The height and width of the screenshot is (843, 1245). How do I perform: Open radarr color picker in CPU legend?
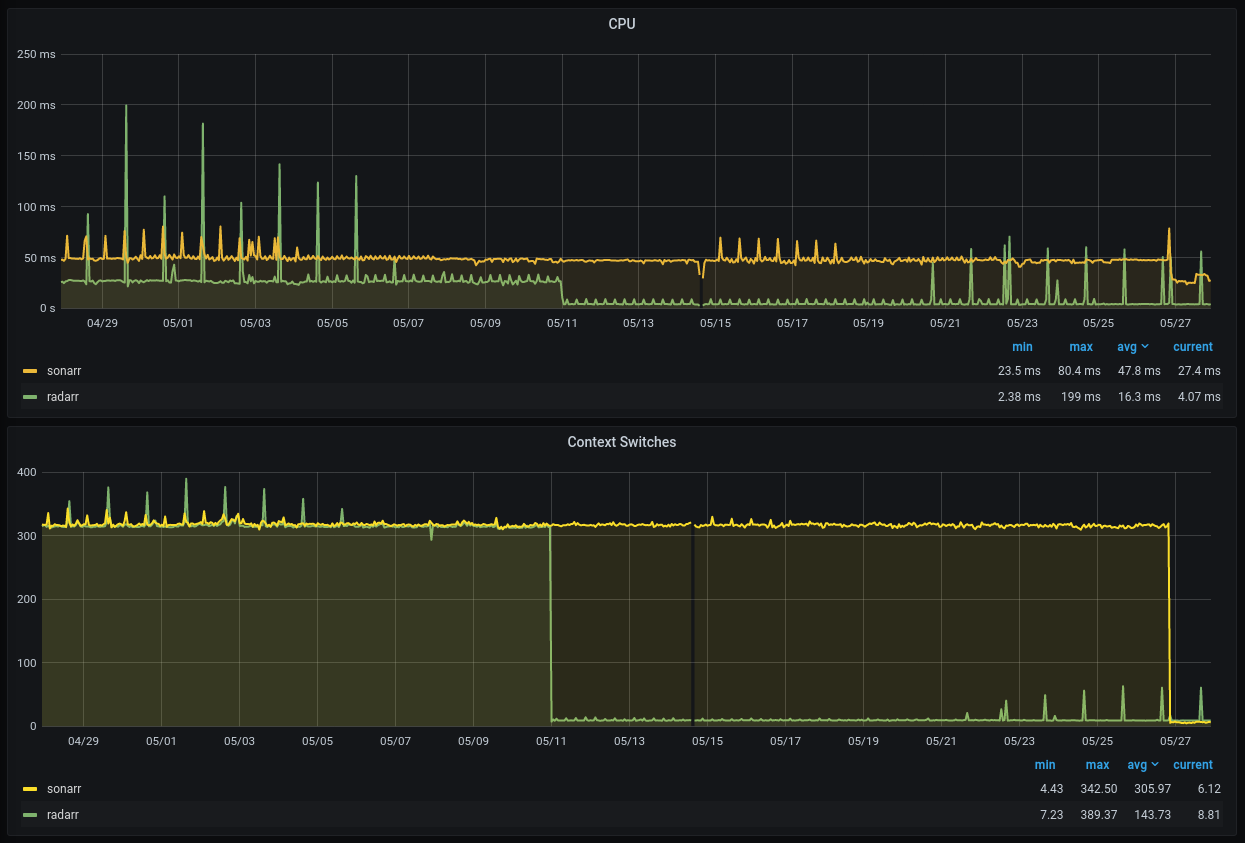pos(30,397)
